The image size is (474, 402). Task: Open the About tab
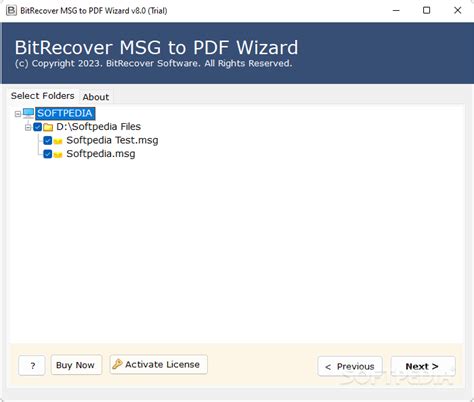point(96,97)
